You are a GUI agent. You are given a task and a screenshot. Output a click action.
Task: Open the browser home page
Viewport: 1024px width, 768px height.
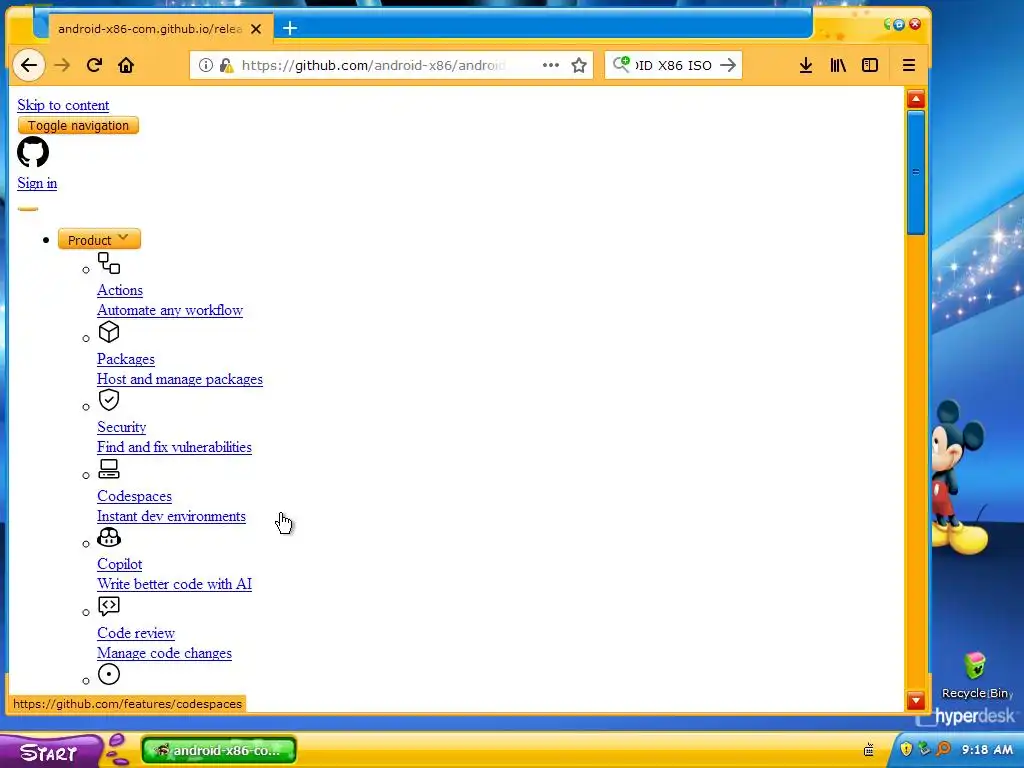click(x=126, y=65)
